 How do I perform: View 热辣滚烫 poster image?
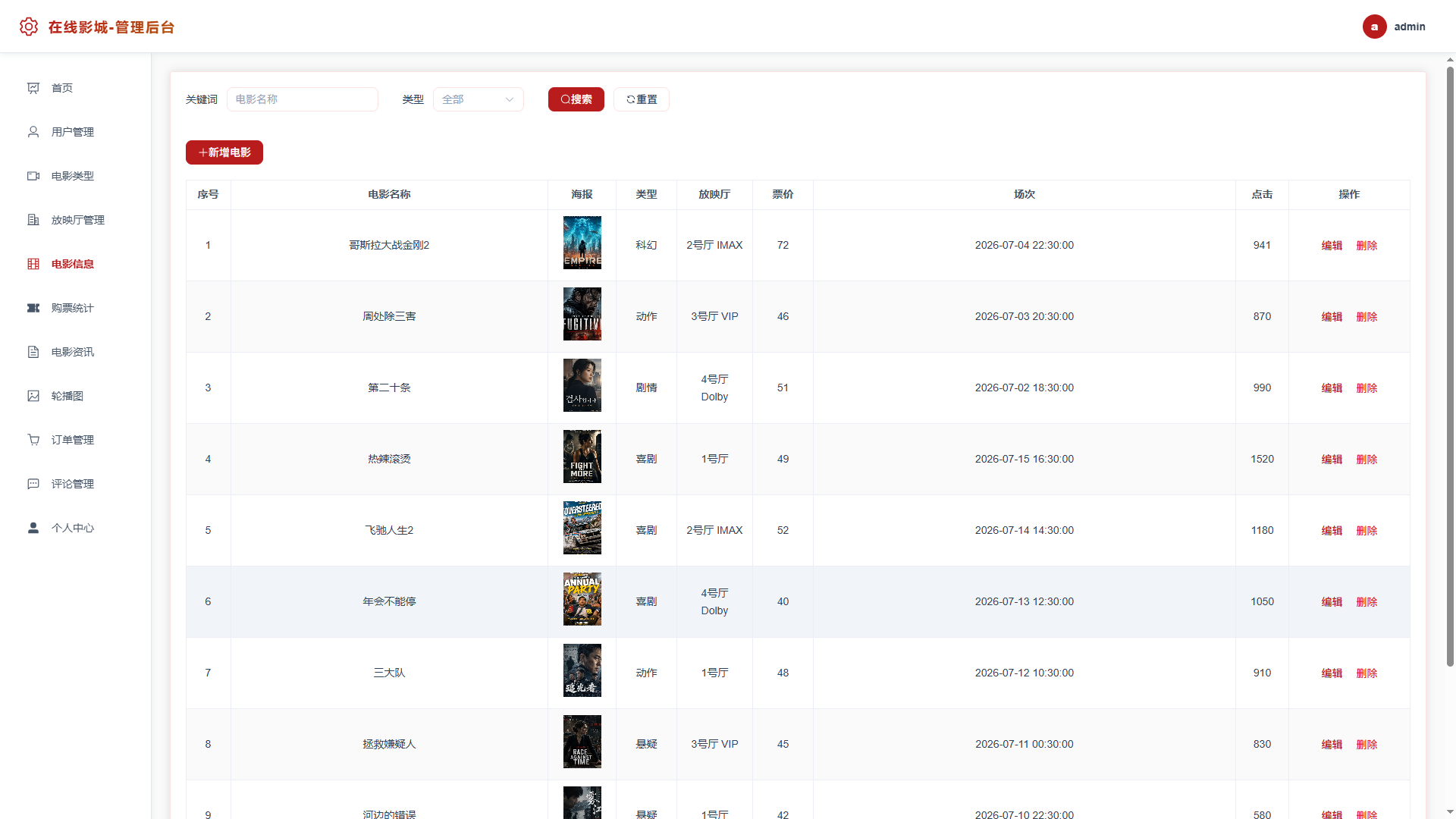[x=582, y=457]
